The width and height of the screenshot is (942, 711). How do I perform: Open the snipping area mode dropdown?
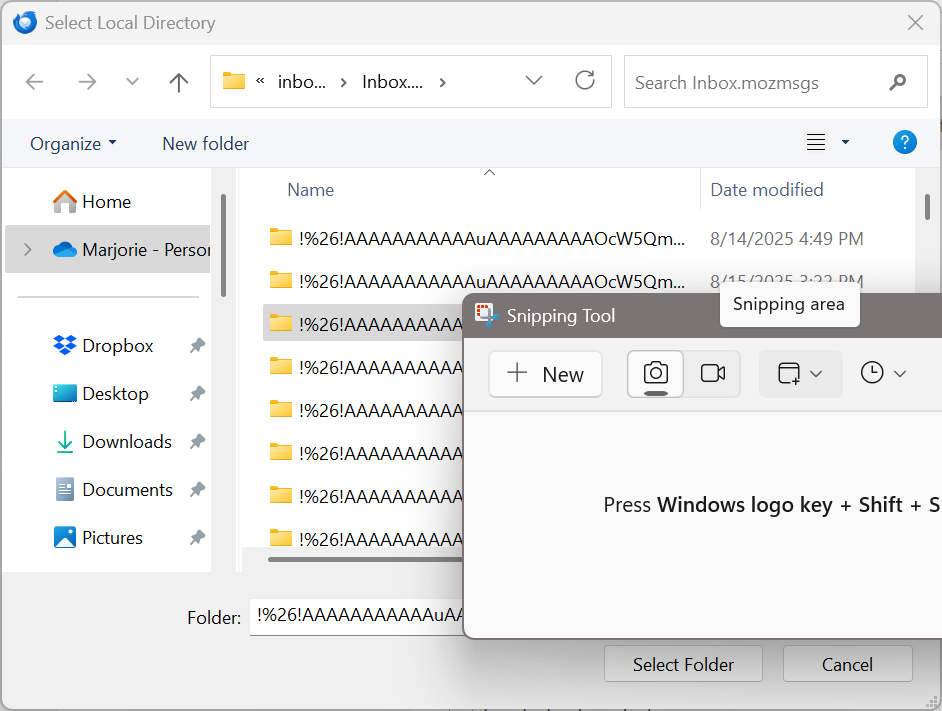click(x=800, y=374)
